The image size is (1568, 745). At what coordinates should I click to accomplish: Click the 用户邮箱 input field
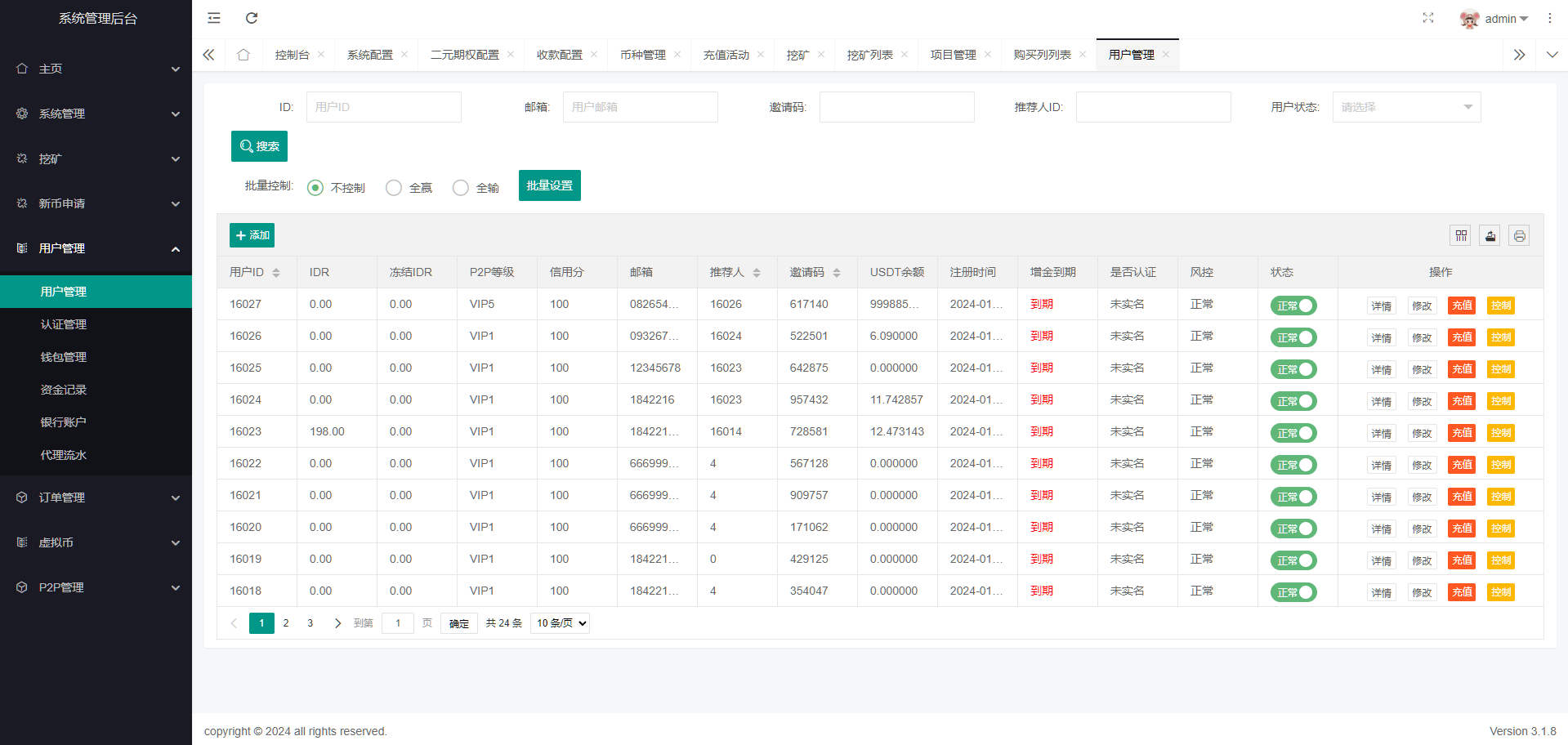(x=640, y=107)
